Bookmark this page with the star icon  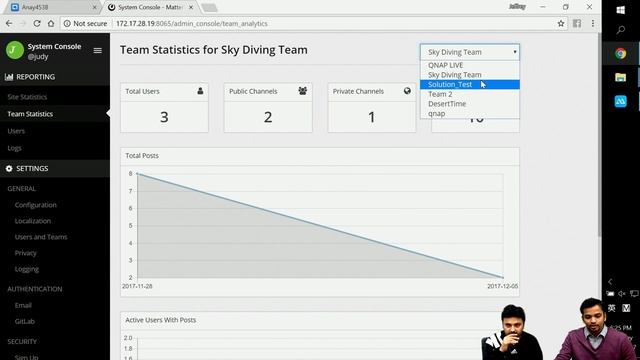(x=561, y=24)
